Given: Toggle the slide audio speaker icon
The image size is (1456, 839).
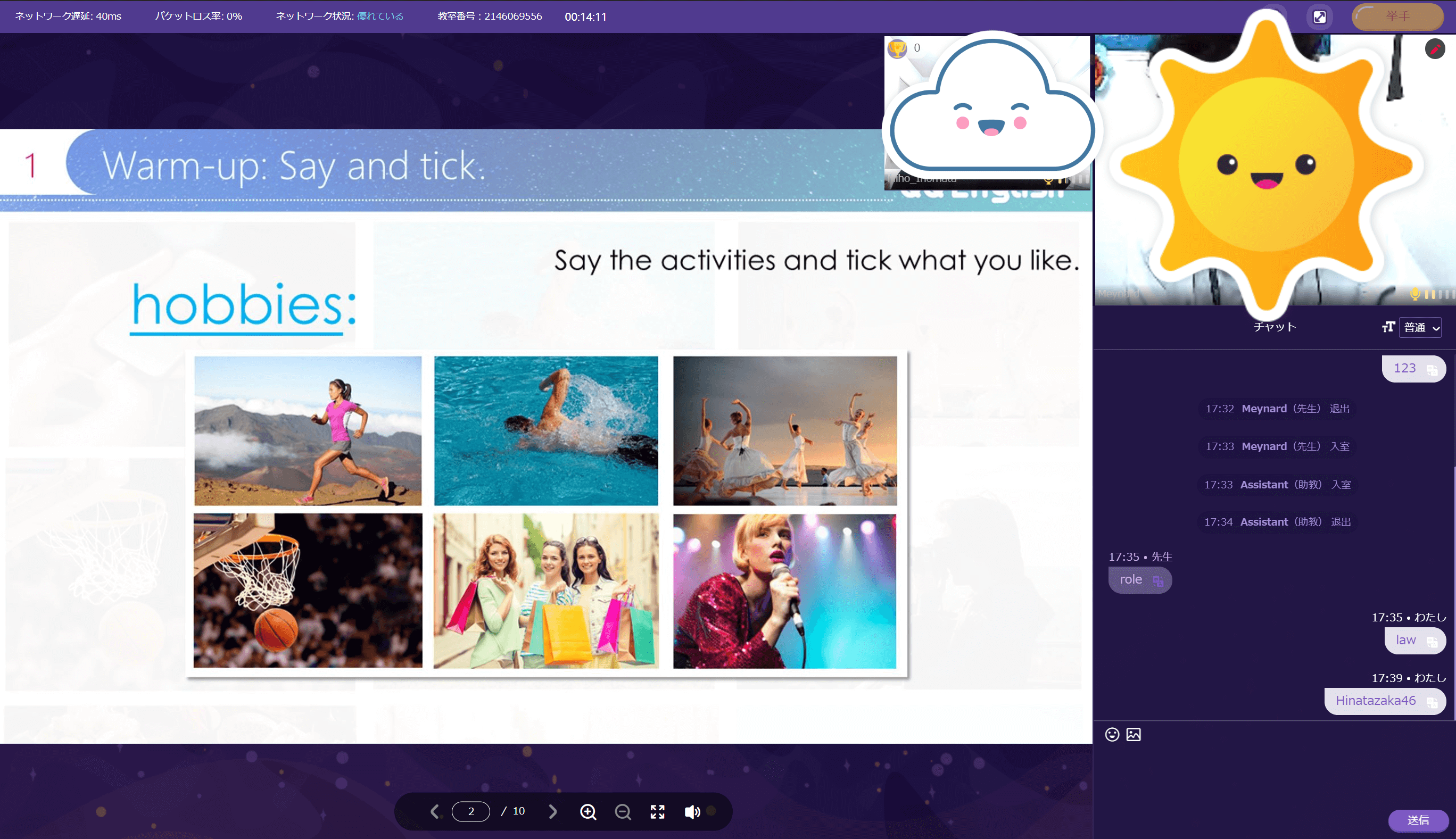Looking at the screenshot, I should coord(692,811).
